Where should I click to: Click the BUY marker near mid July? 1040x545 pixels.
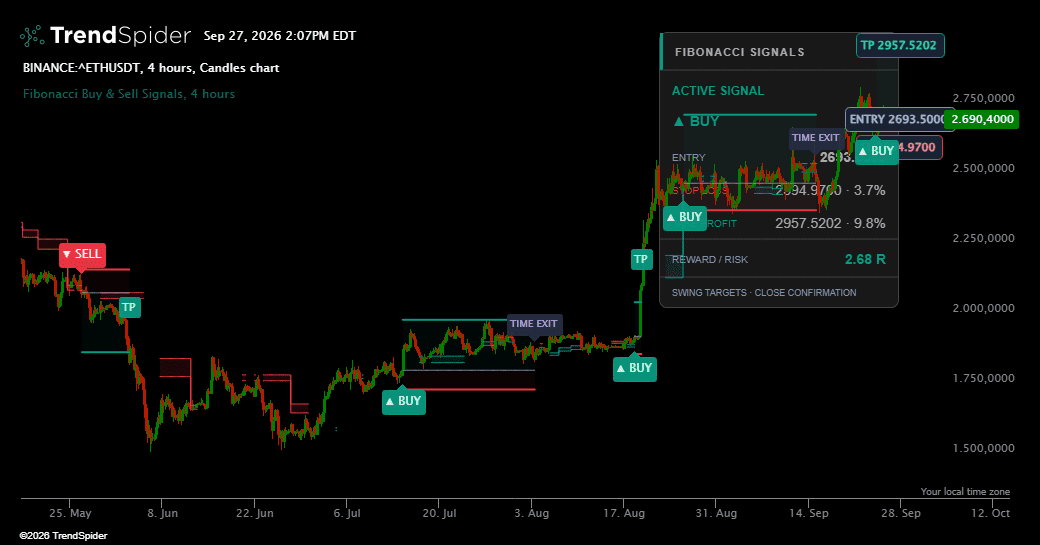(x=404, y=400)
